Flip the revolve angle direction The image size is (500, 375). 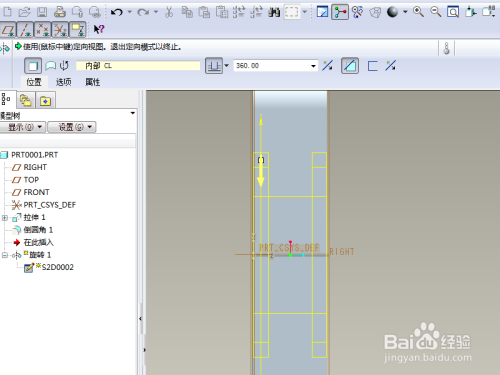(x=327, y=66)
